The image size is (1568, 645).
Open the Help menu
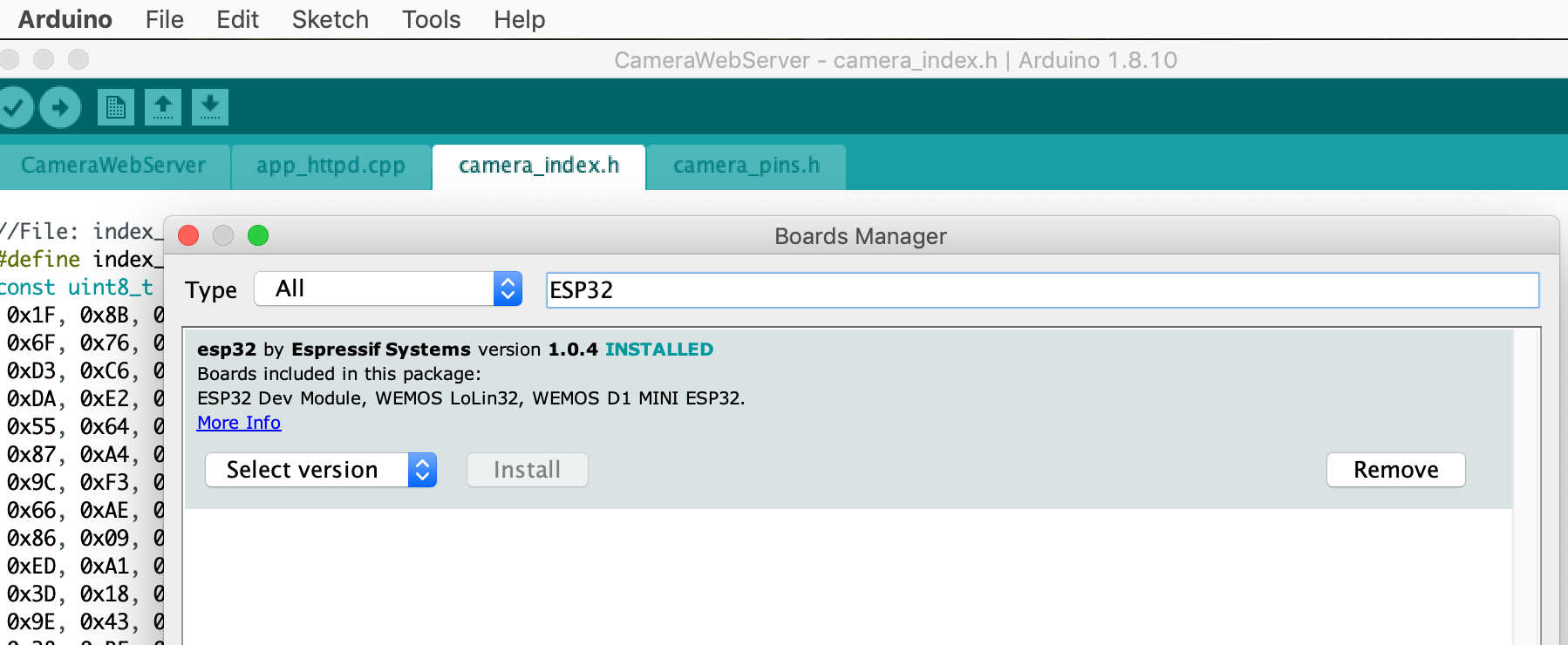(519, 19)
